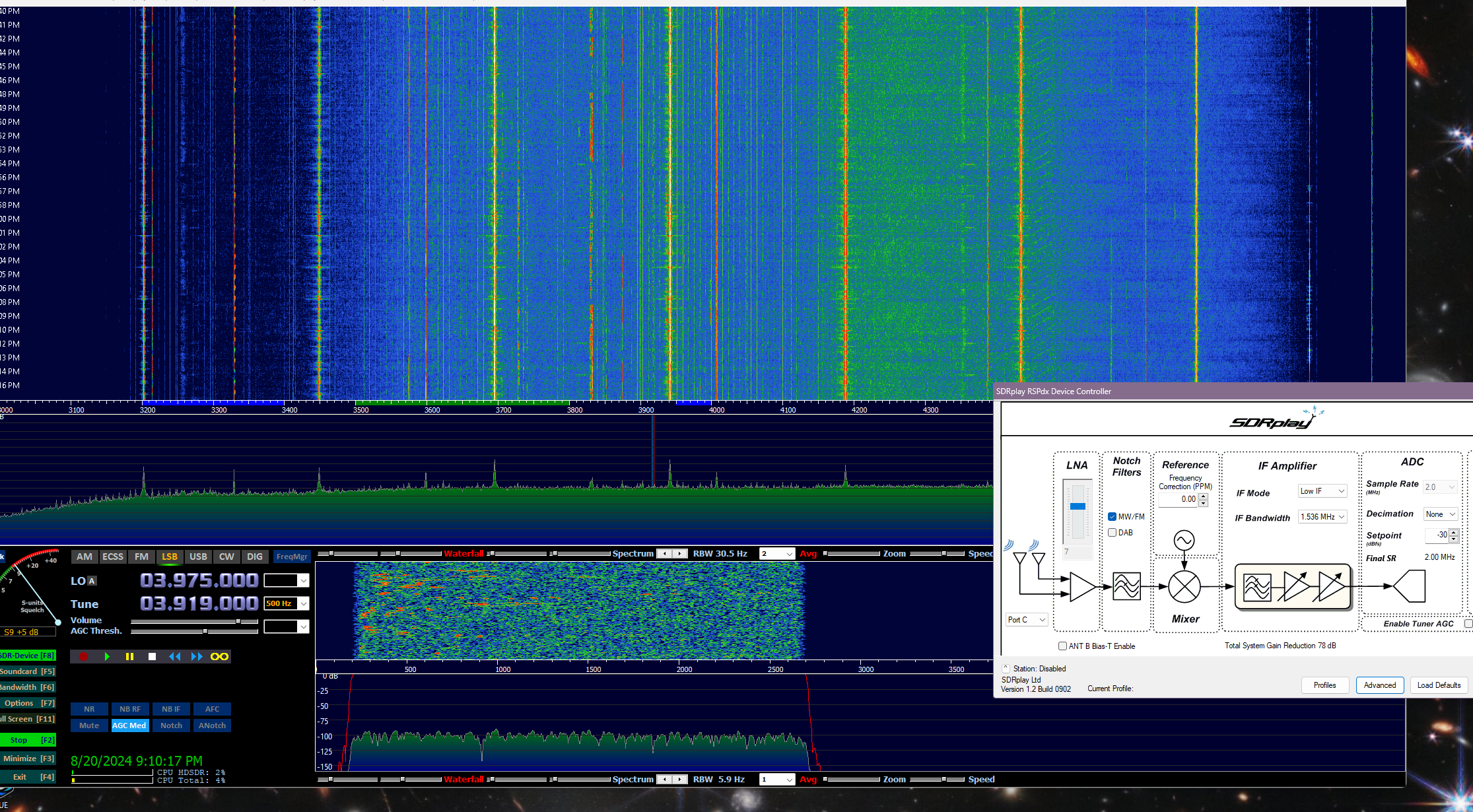Image resolution: width=1473 pixels, height=812 pixels.
Task: Toggle the NR noise reduction button
Action: [89, 709]
